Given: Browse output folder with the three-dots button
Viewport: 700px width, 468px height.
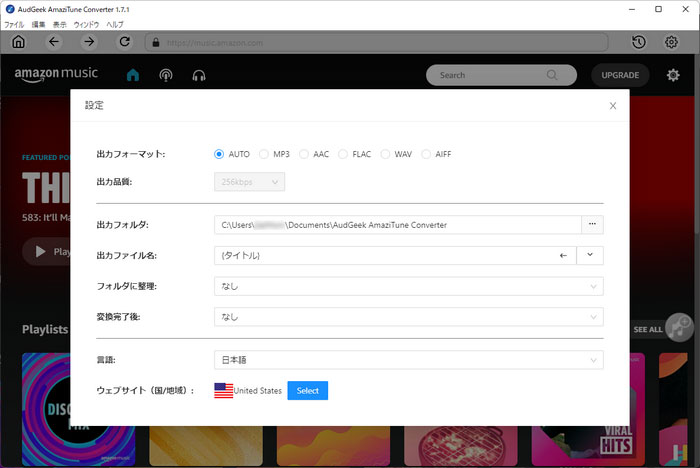Looking at the screenshot, I should point(592,225).
